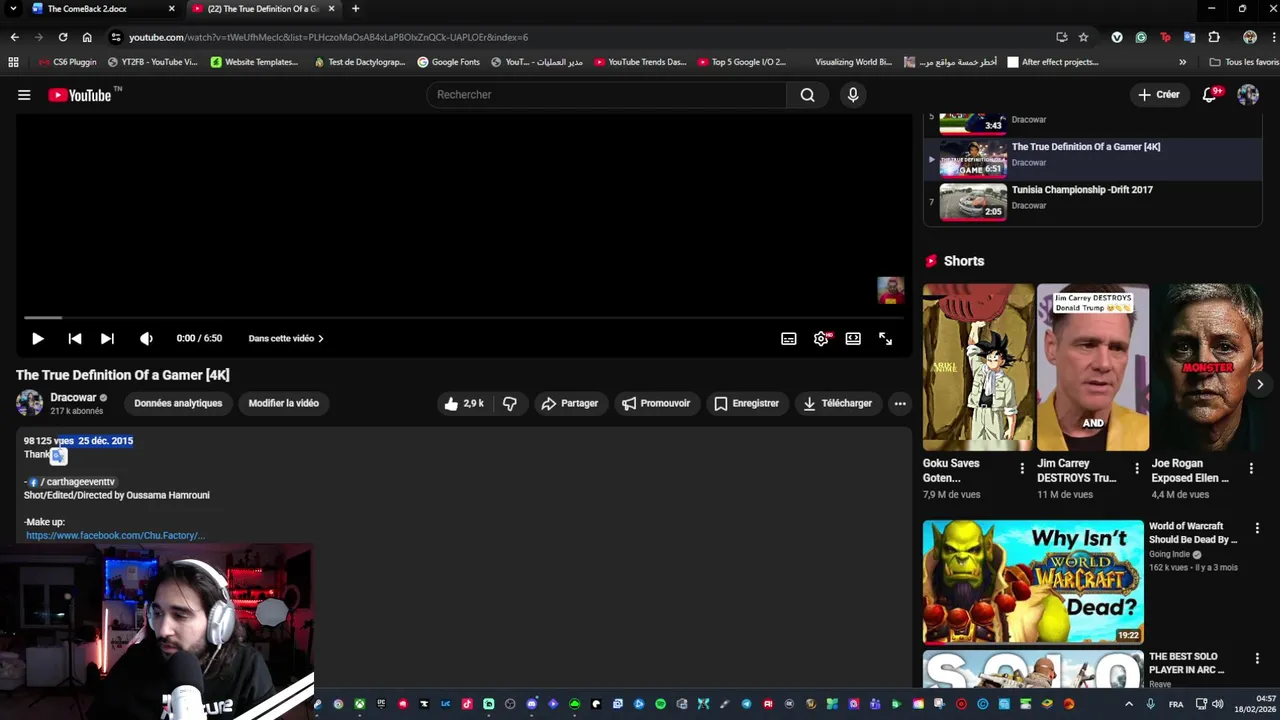Skip to previous video in playlist
This screenshot has width=1280, height=720.
74,339
